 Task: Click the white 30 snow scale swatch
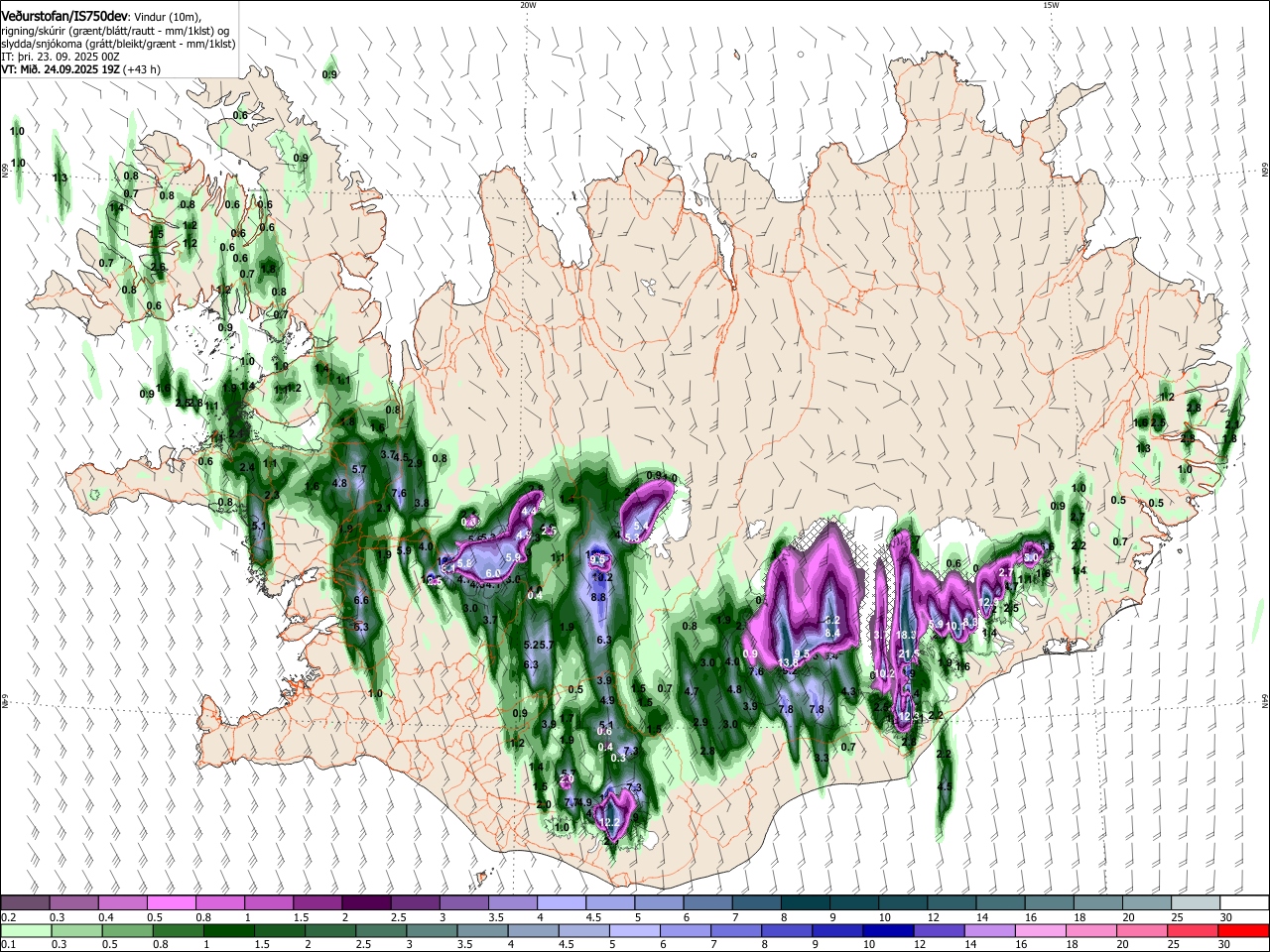tap(1242, 902)
